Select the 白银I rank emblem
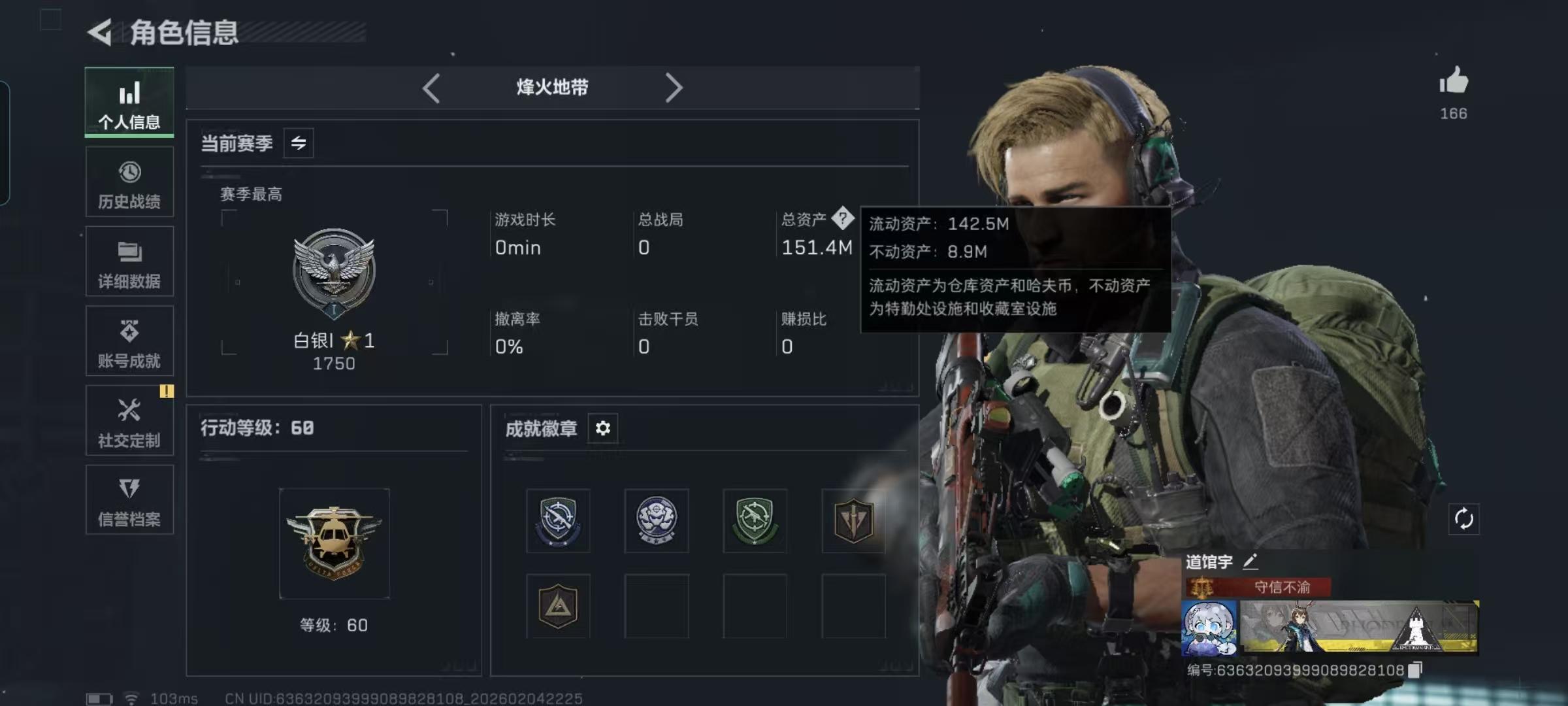 [x=334, y=273]
